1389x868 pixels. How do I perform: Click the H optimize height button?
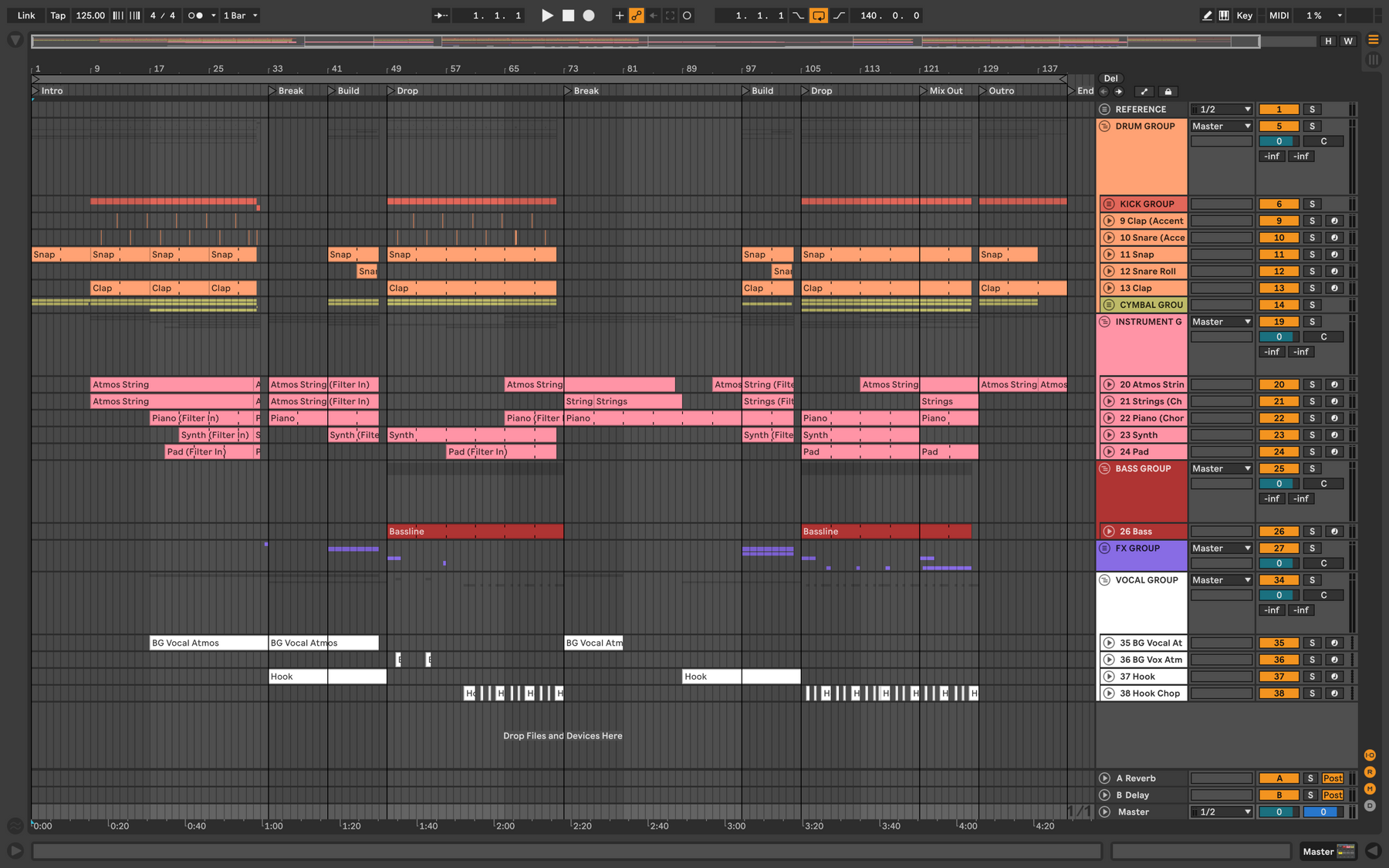click(1328, 42)
